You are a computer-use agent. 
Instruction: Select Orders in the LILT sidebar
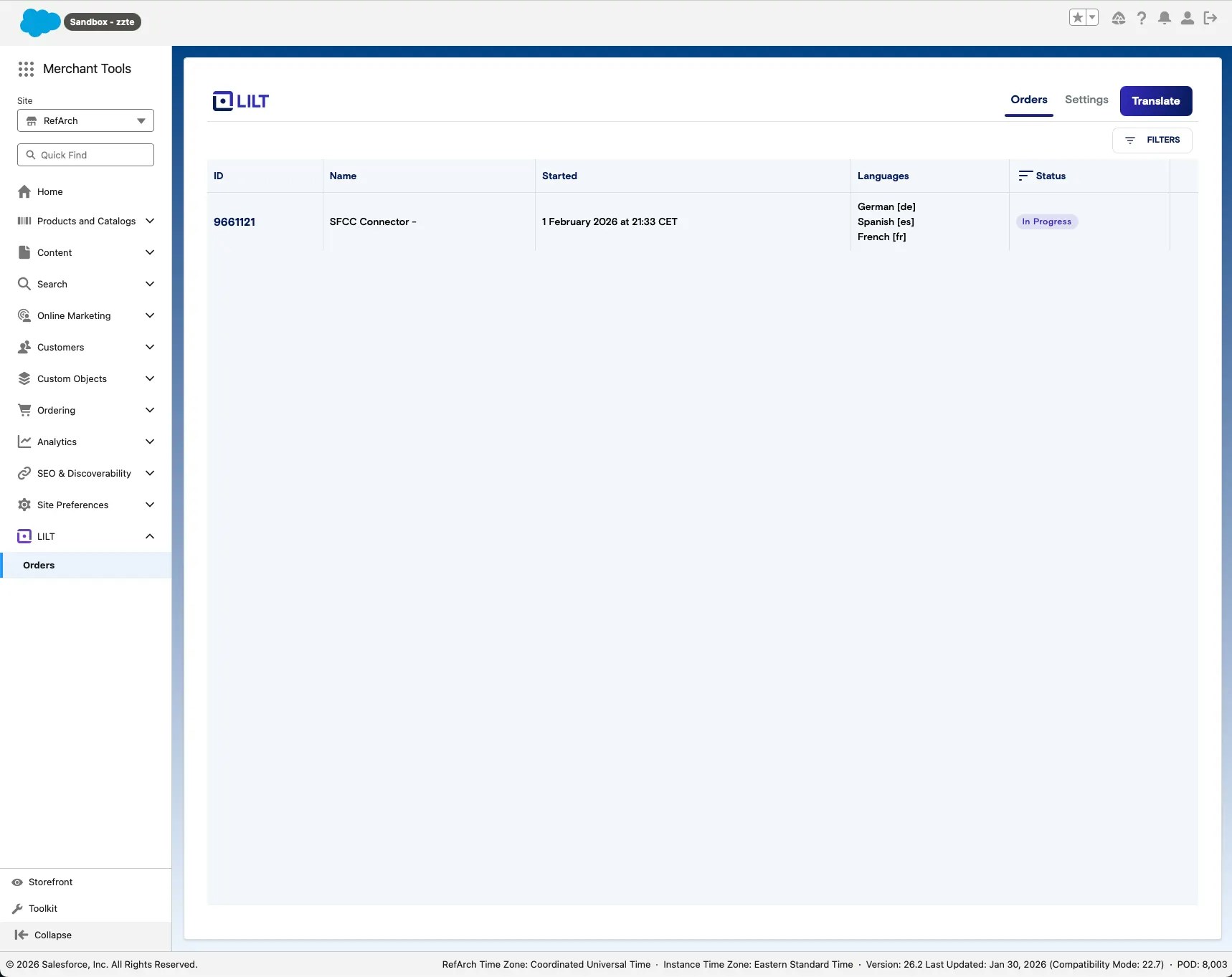86,565
